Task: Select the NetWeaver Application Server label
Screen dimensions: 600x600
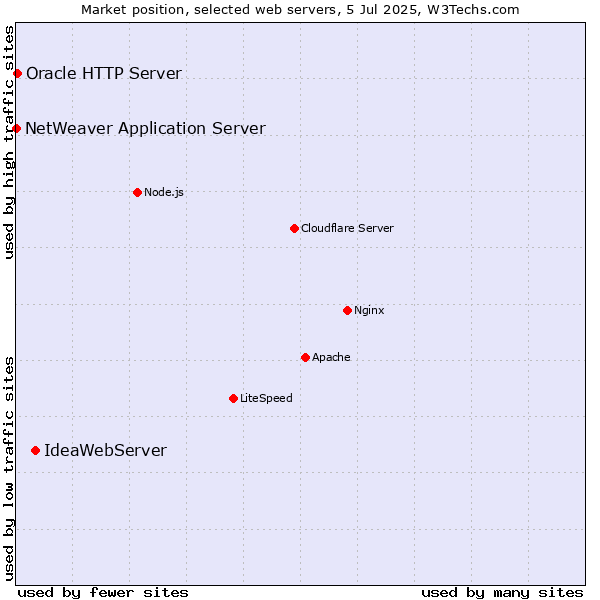Action: (145, 129)
